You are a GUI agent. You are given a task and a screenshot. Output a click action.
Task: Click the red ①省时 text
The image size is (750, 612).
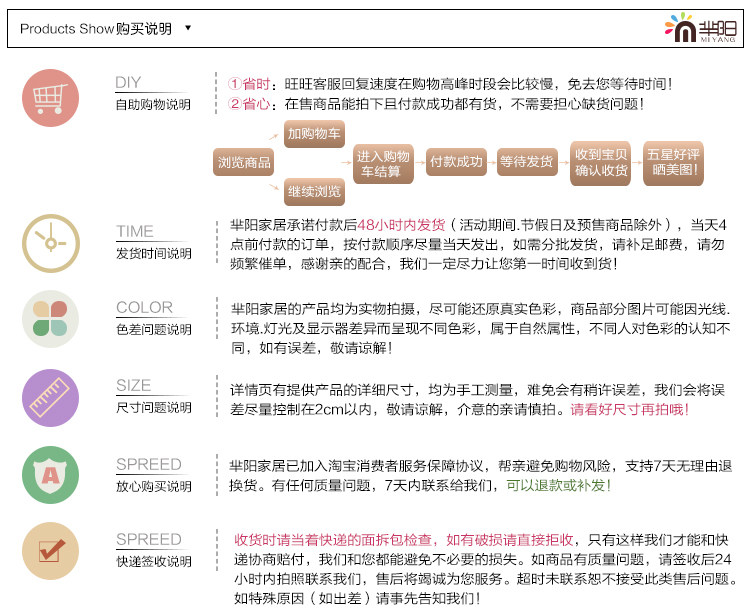249,84
